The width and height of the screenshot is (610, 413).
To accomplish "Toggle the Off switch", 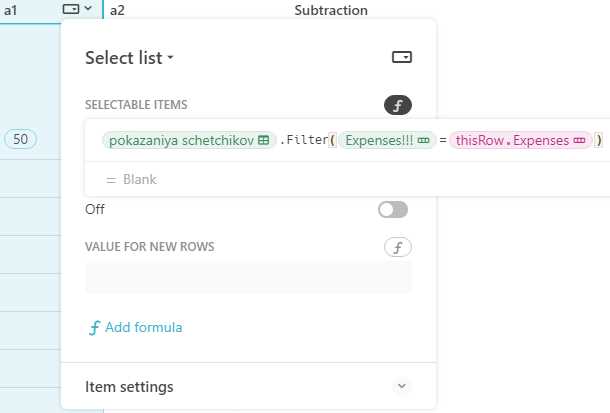I will (393, 210).
